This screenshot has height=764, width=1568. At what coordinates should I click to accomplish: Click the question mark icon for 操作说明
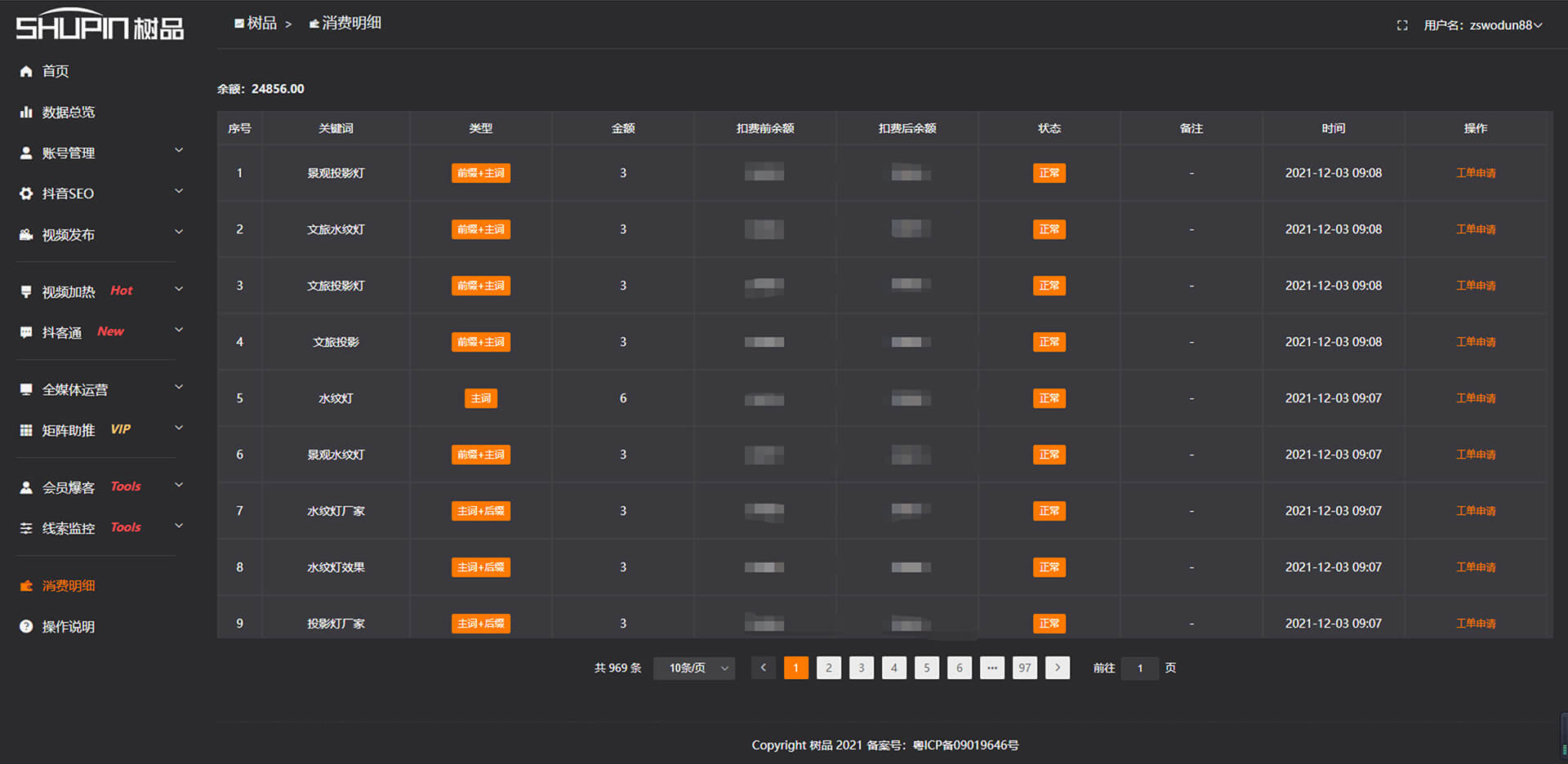(26, 626)
